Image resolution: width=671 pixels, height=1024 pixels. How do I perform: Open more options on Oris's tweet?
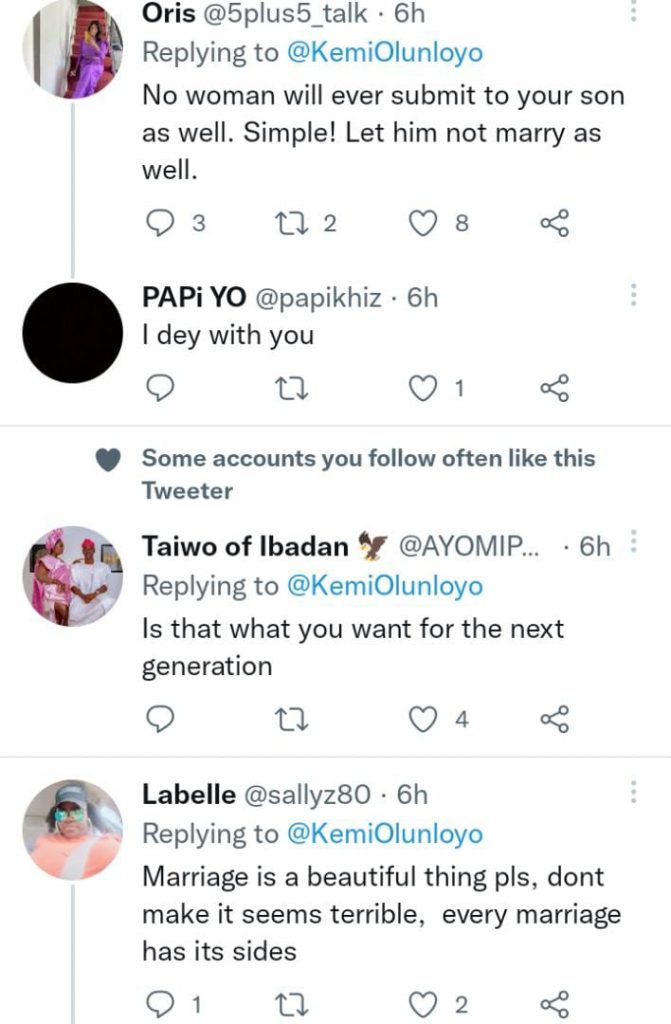pos(633,12)
